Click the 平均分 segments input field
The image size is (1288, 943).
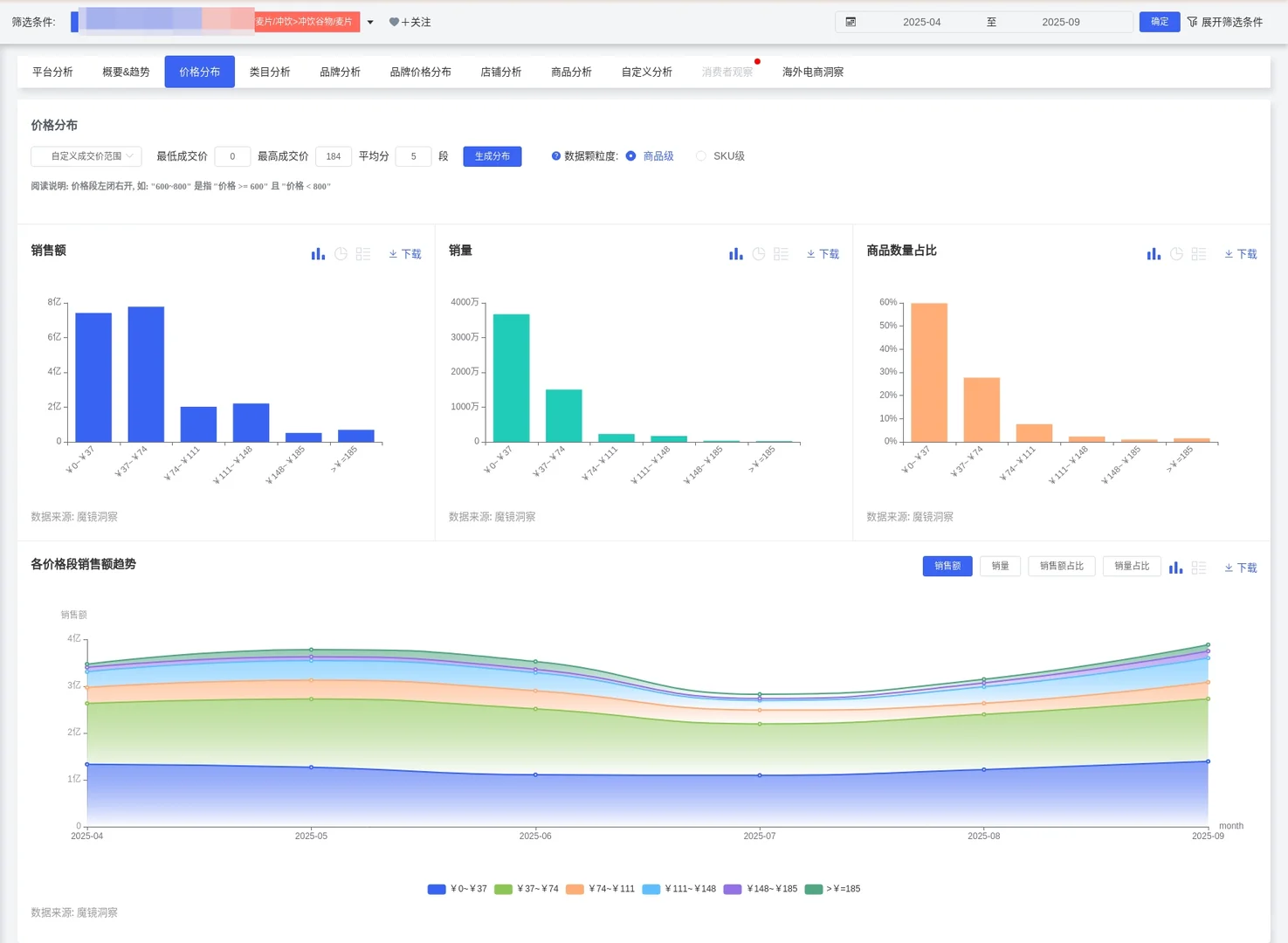point(414,156)
